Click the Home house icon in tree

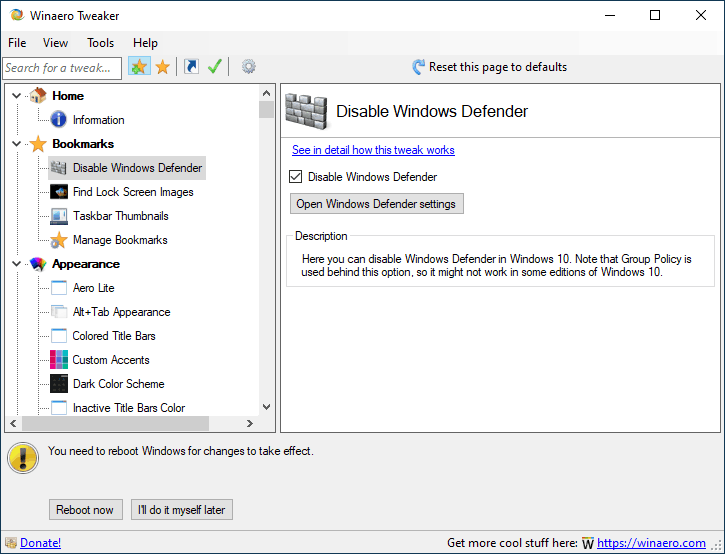point(38,95)
